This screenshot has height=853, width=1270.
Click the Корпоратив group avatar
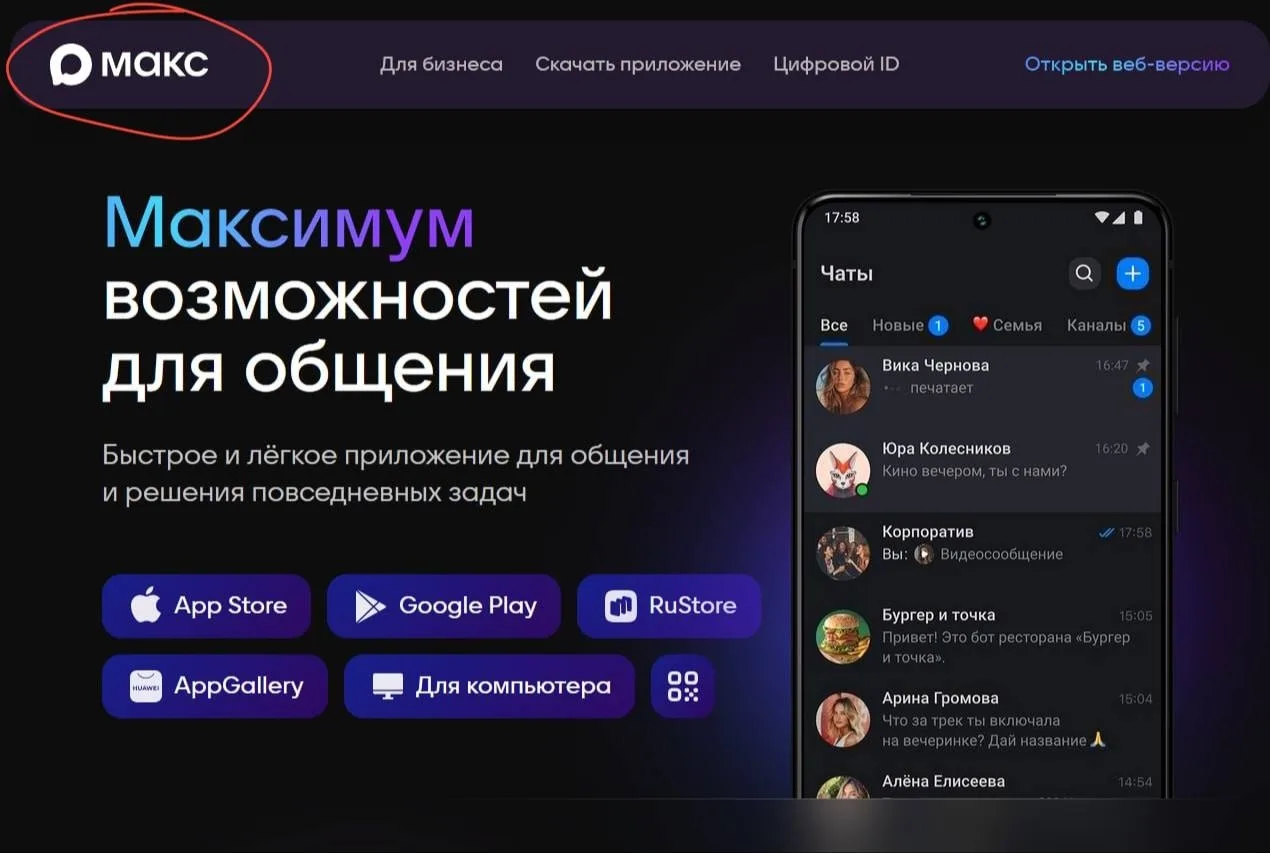(x=843, y=553)
